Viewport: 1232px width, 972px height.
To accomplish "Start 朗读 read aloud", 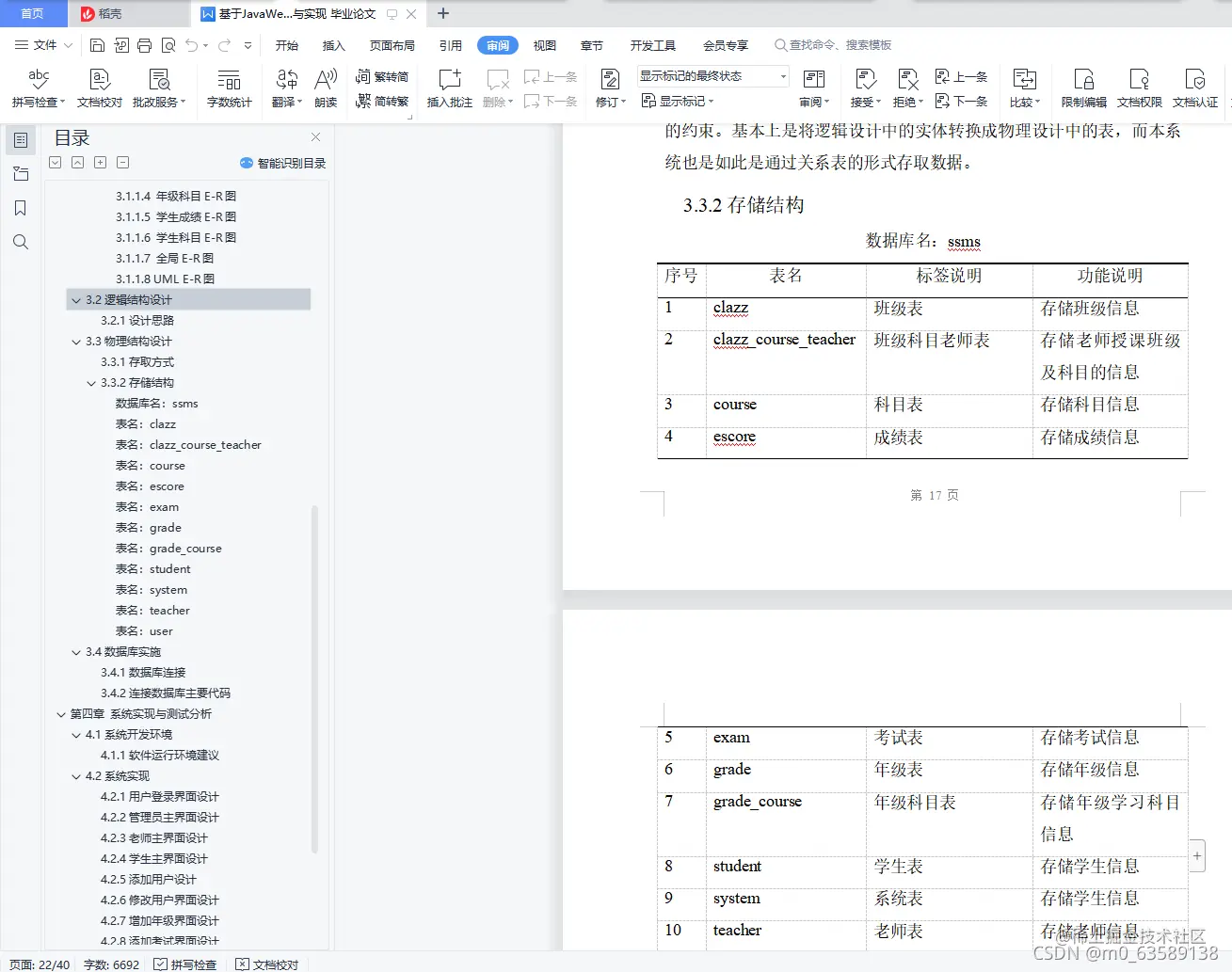I will coord(326,88).
